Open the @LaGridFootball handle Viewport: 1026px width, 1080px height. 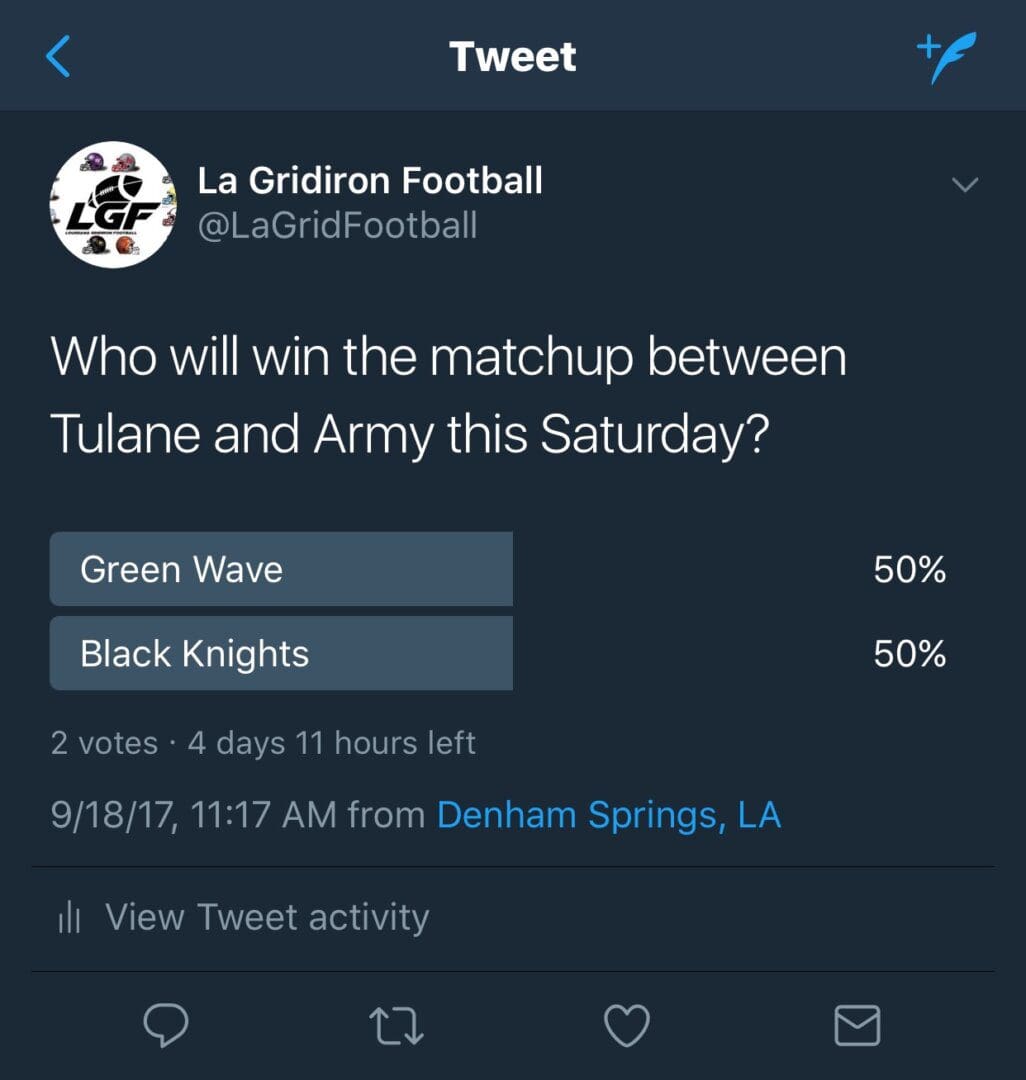pos(337,225)
